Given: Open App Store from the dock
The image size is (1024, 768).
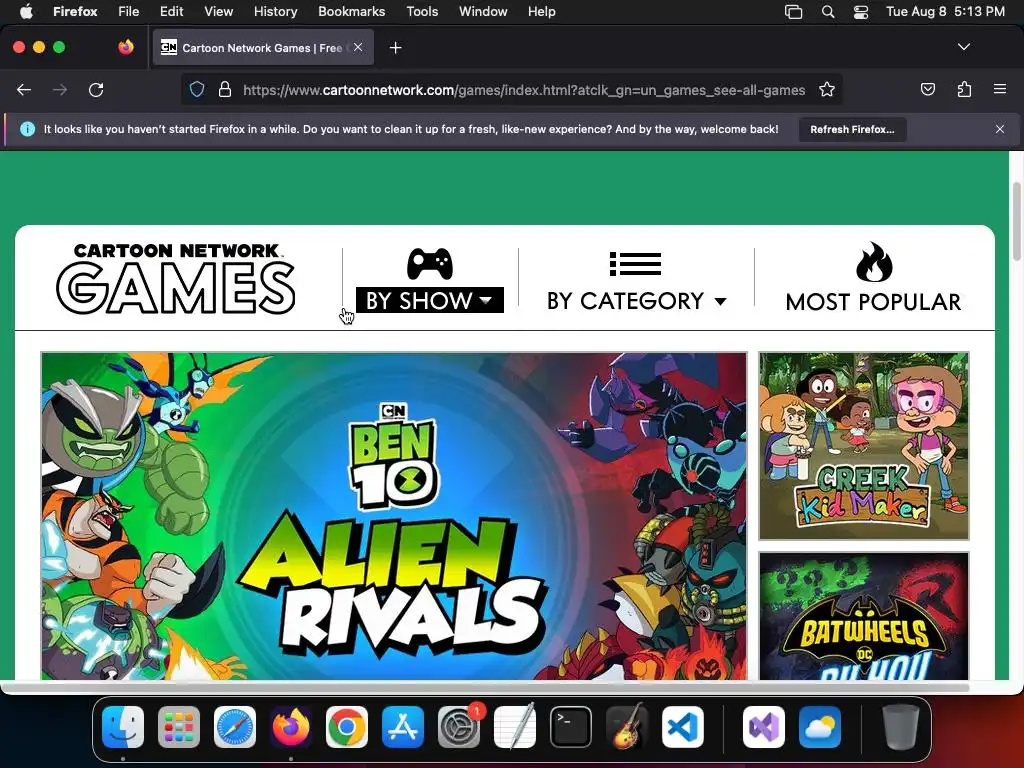Looking at the screenshot, I should coord(403,727).
